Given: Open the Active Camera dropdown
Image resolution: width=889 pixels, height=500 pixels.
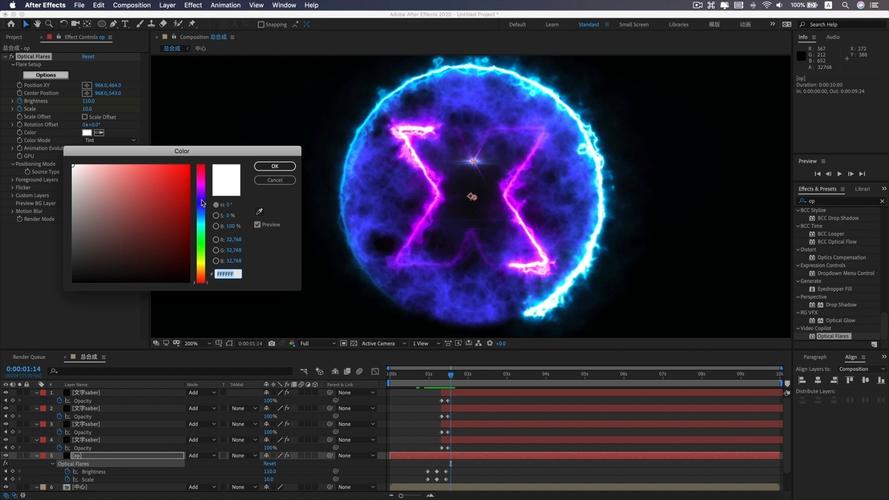Looking at the screenshot, I should click(x=383, y=344).
